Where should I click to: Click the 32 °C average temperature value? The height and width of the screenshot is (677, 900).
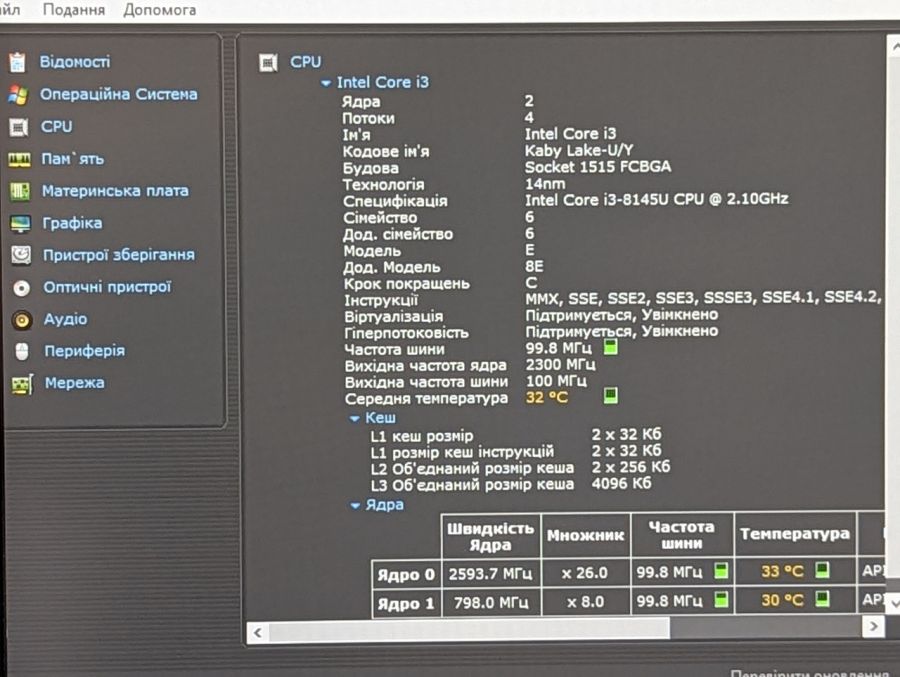[x=546, y=397]
